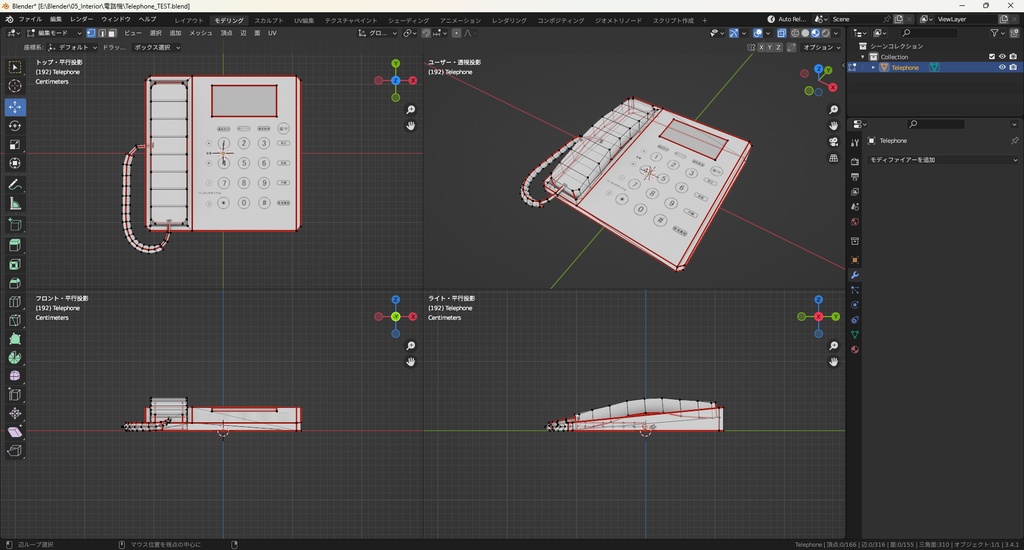Select the Extrude Region tool
The image size is (1024, 550).
click(15, 246)
